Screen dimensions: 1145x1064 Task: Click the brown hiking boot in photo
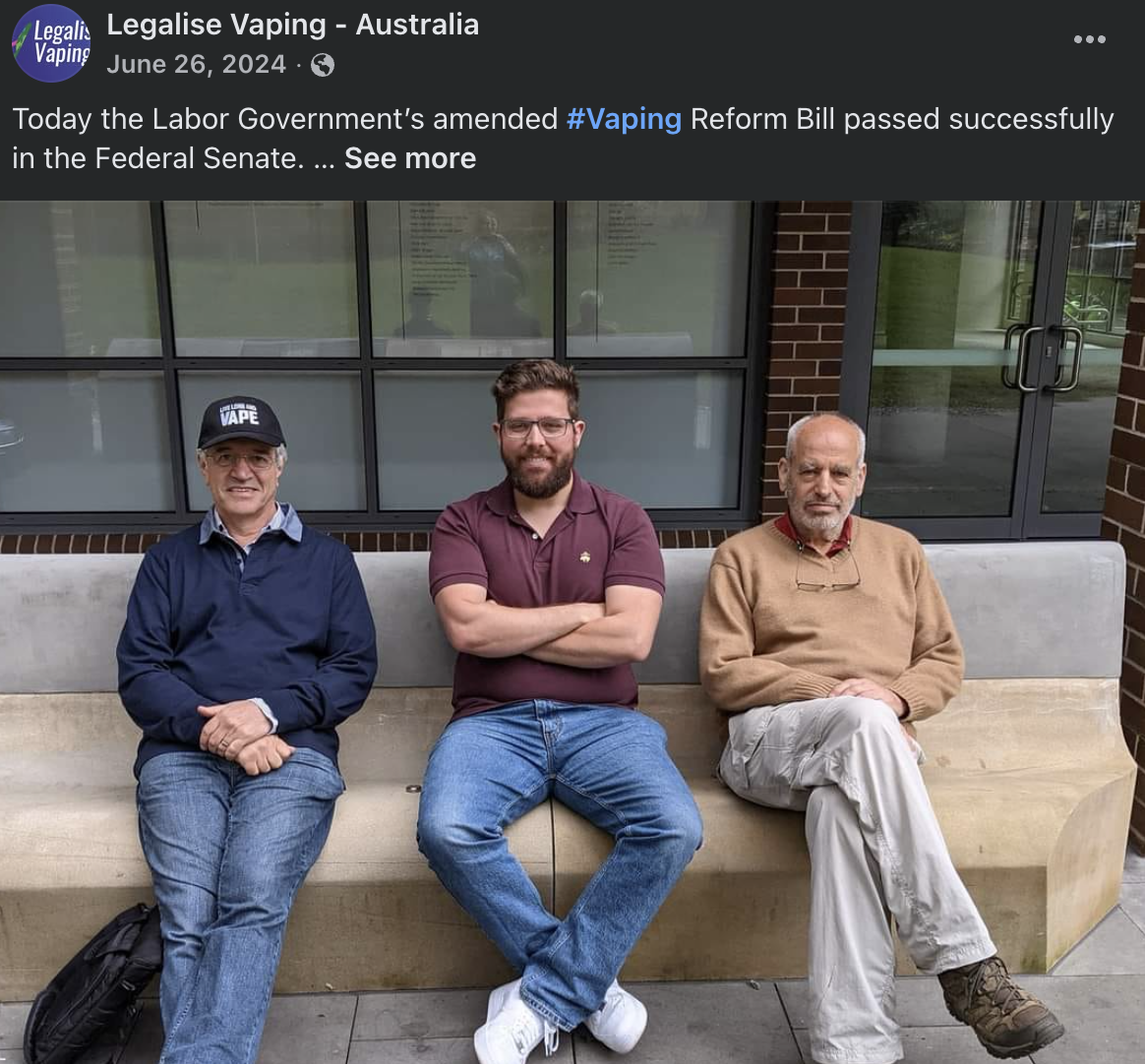(999, 1006)
